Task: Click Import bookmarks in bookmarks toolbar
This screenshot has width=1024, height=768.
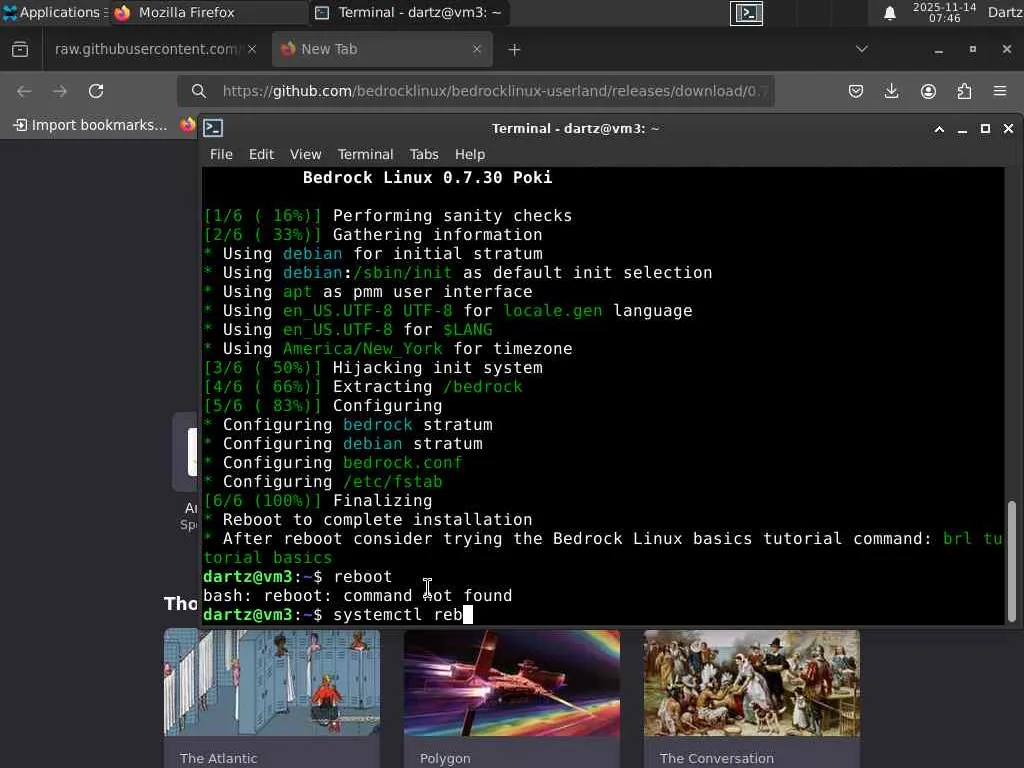Action: (91, 125)
